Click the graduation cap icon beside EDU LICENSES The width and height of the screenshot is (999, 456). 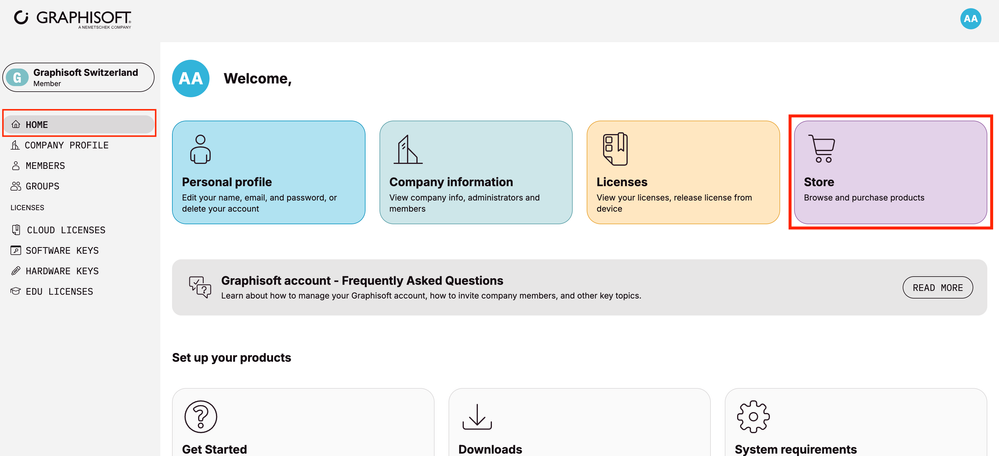click(x=16, y=291)
